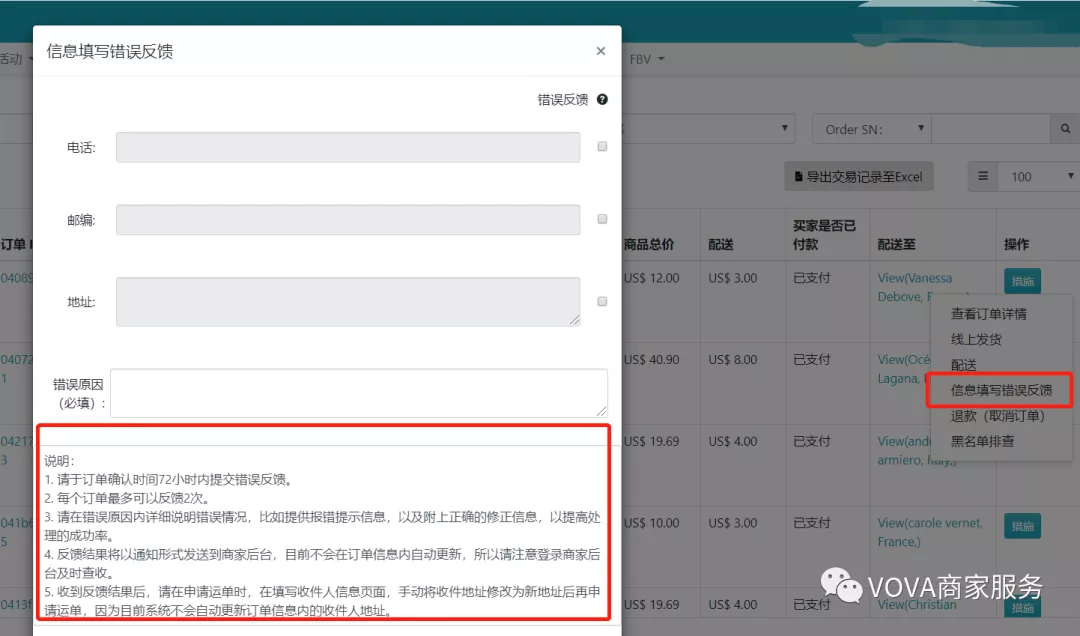Click the 操作 column header

click(1016, 244)
